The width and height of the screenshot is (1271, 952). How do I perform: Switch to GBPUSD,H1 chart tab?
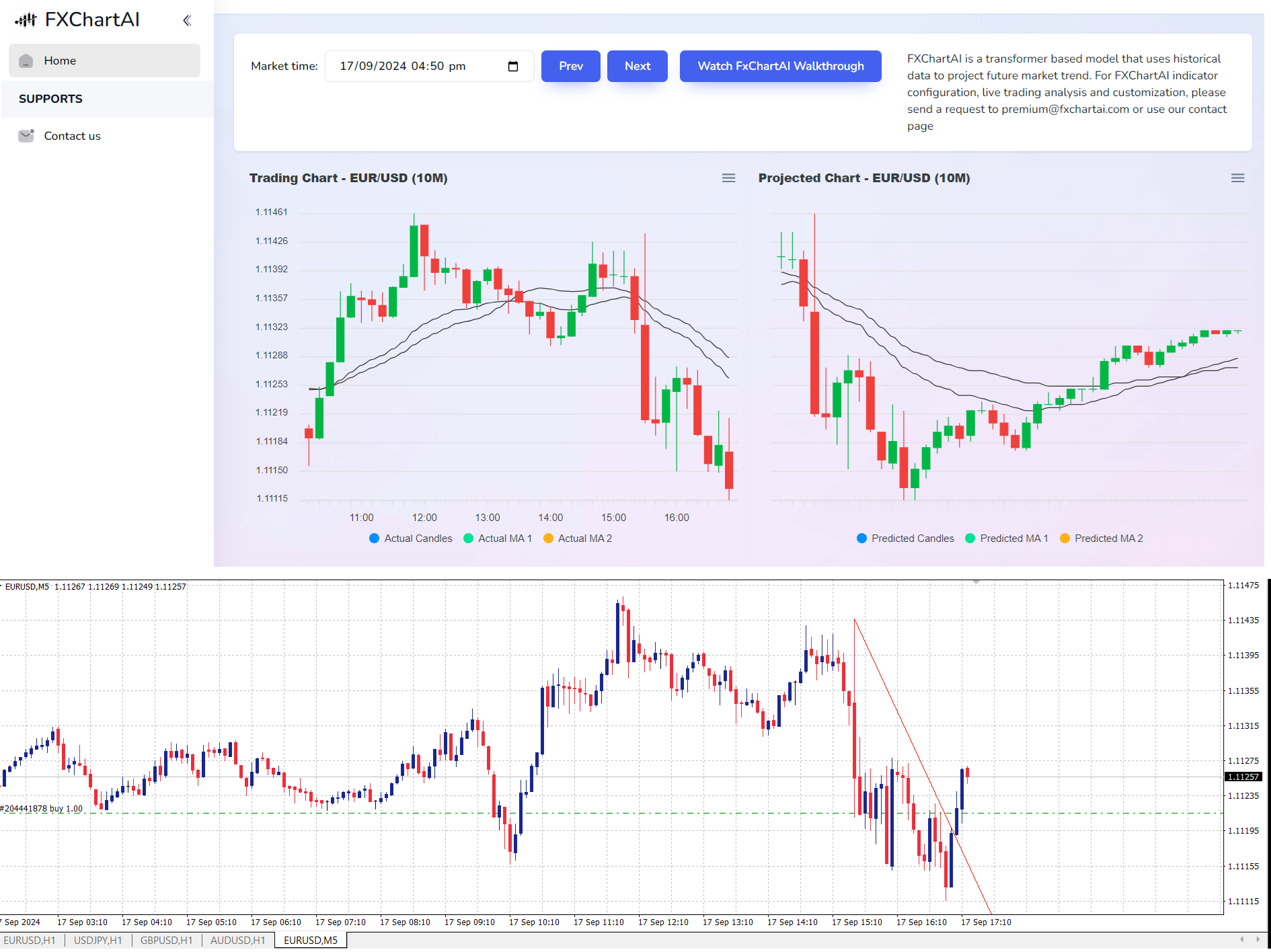(x=166, y=940)
